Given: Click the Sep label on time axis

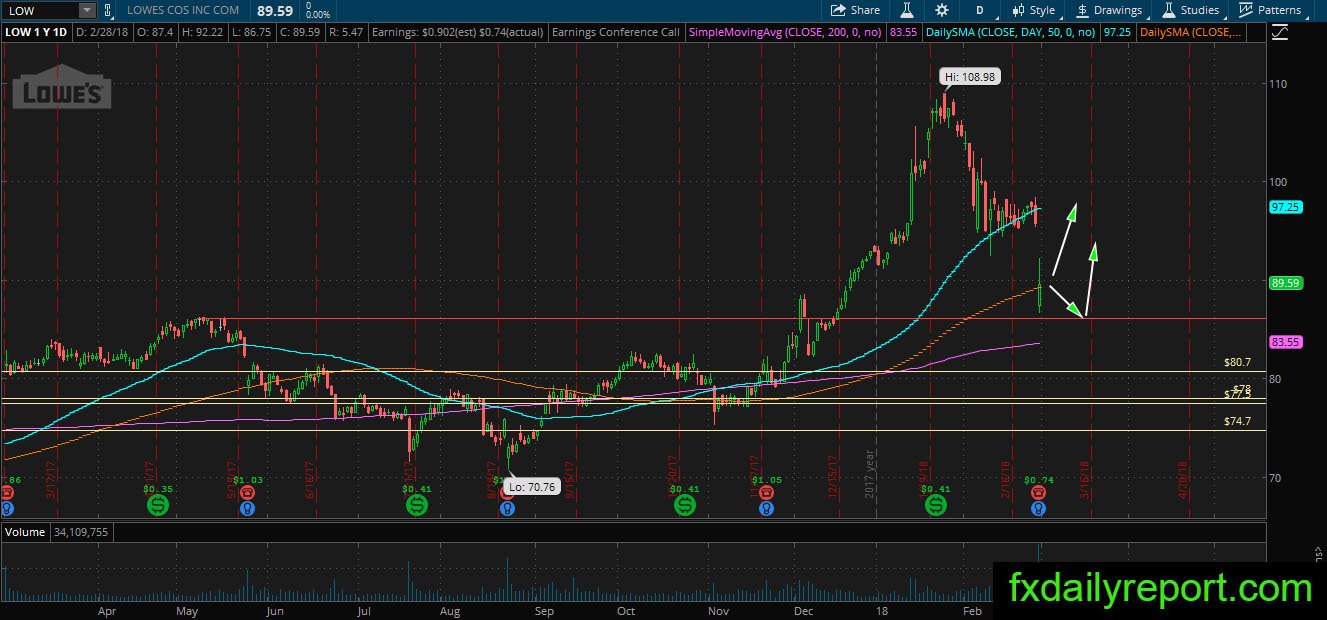Looking at the screenshot, I should (x=544, y=609).
